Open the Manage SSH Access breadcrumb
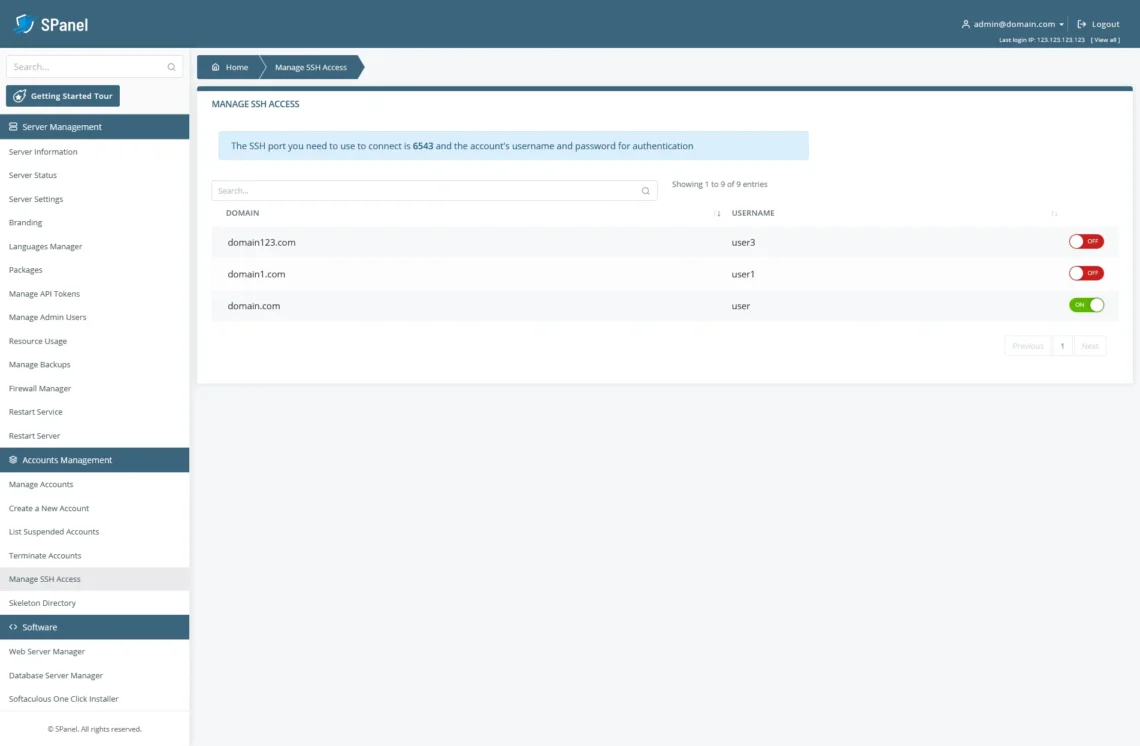The height and width of the screenshot is (746, 1140). [x=313, y=67]
